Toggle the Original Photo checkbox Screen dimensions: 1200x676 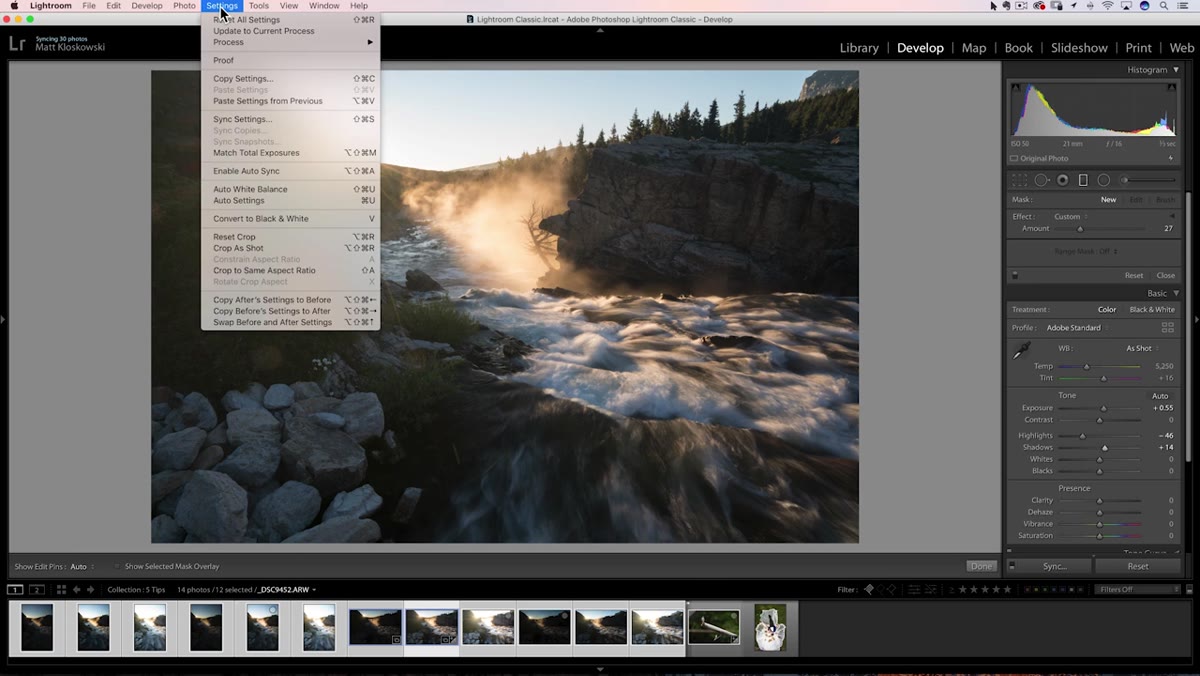click(x=1014, y=159)
